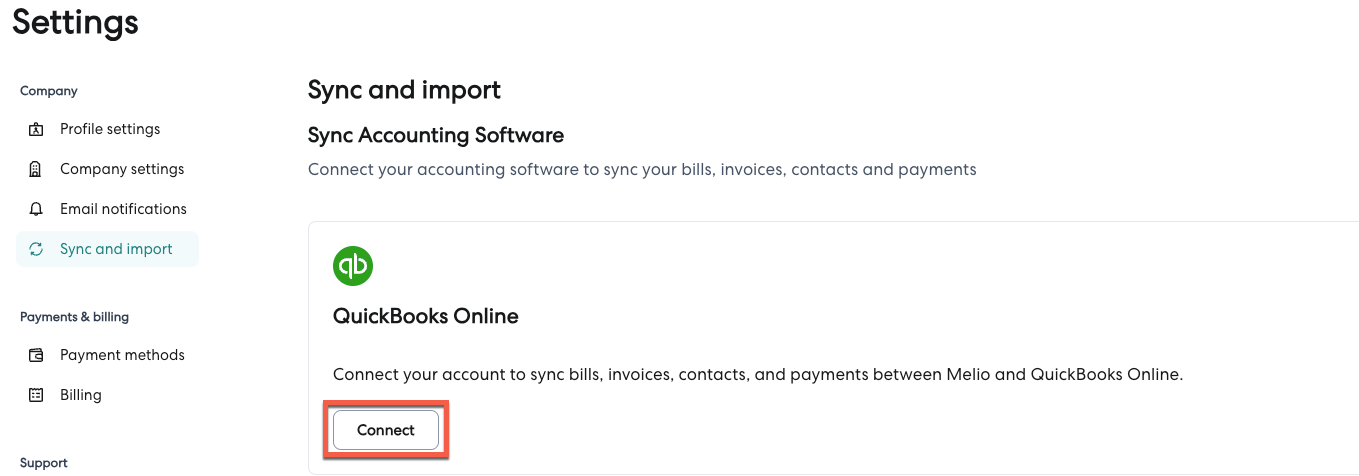Click the Payments & billing section label
Image resolution: width=1359 pixels, height=476 pixels.
point(74,317)
